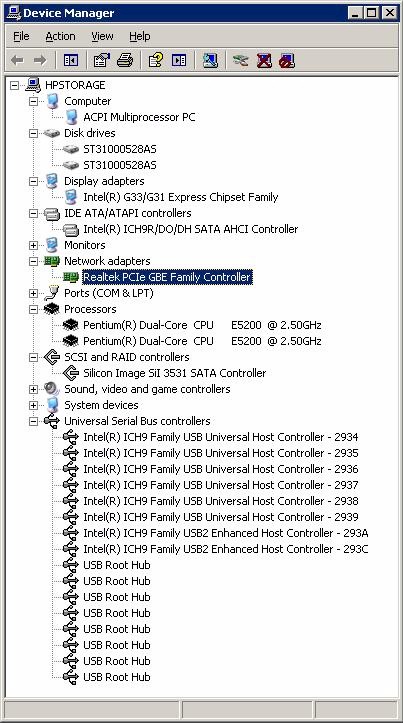
Task: Select Realtek PCIe GBE Family Controller
Action: 167,277
